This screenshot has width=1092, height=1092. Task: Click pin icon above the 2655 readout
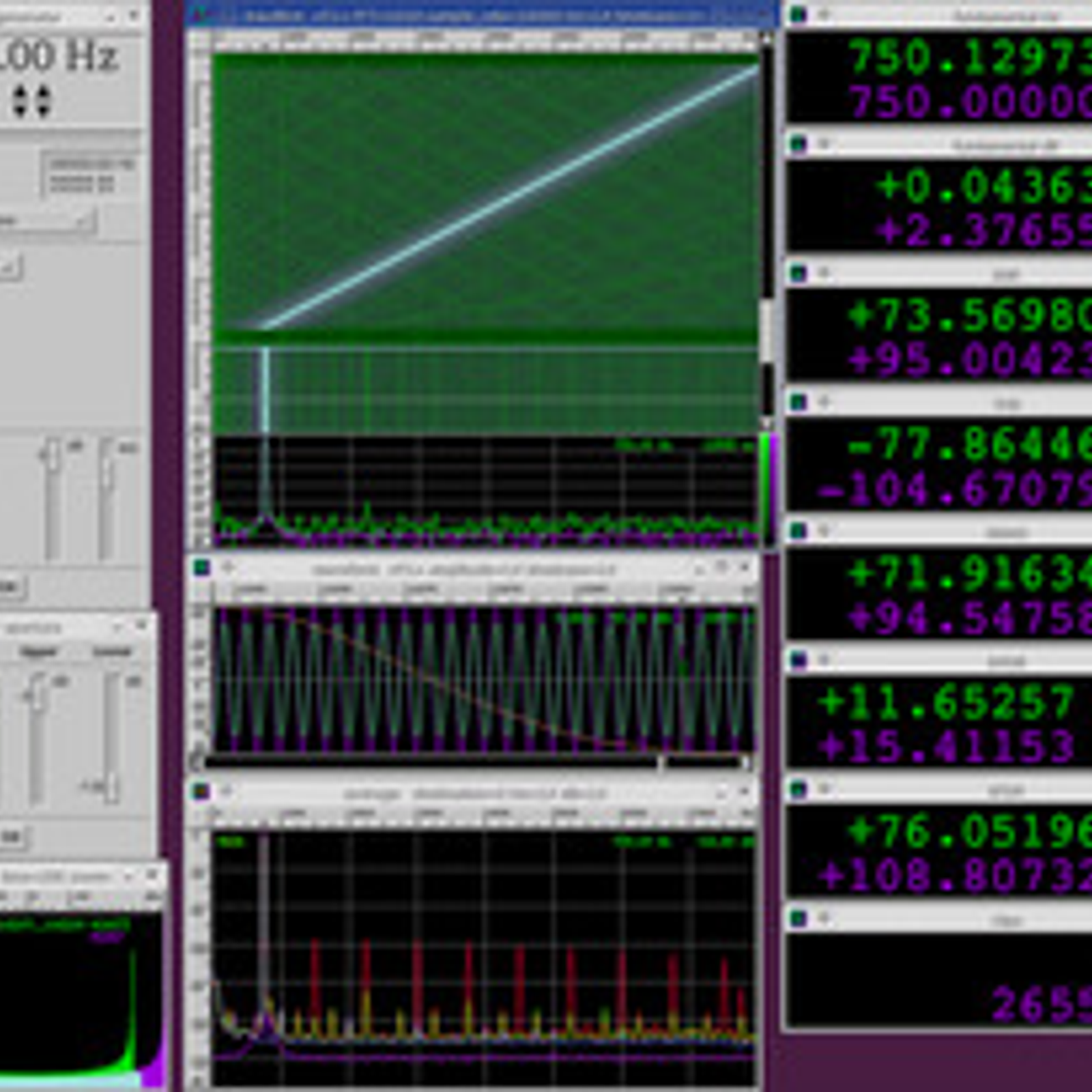[824, 919]
